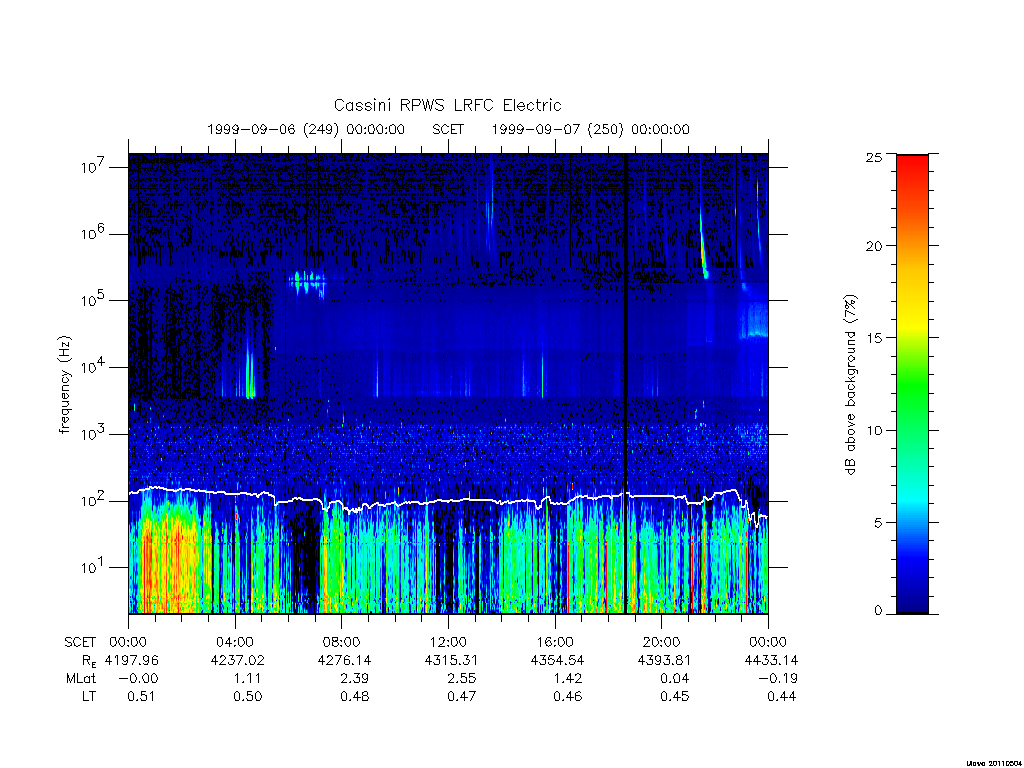Click the 16:00 SCET time label
Viewport: 1024px width, 768px height.
555,642
